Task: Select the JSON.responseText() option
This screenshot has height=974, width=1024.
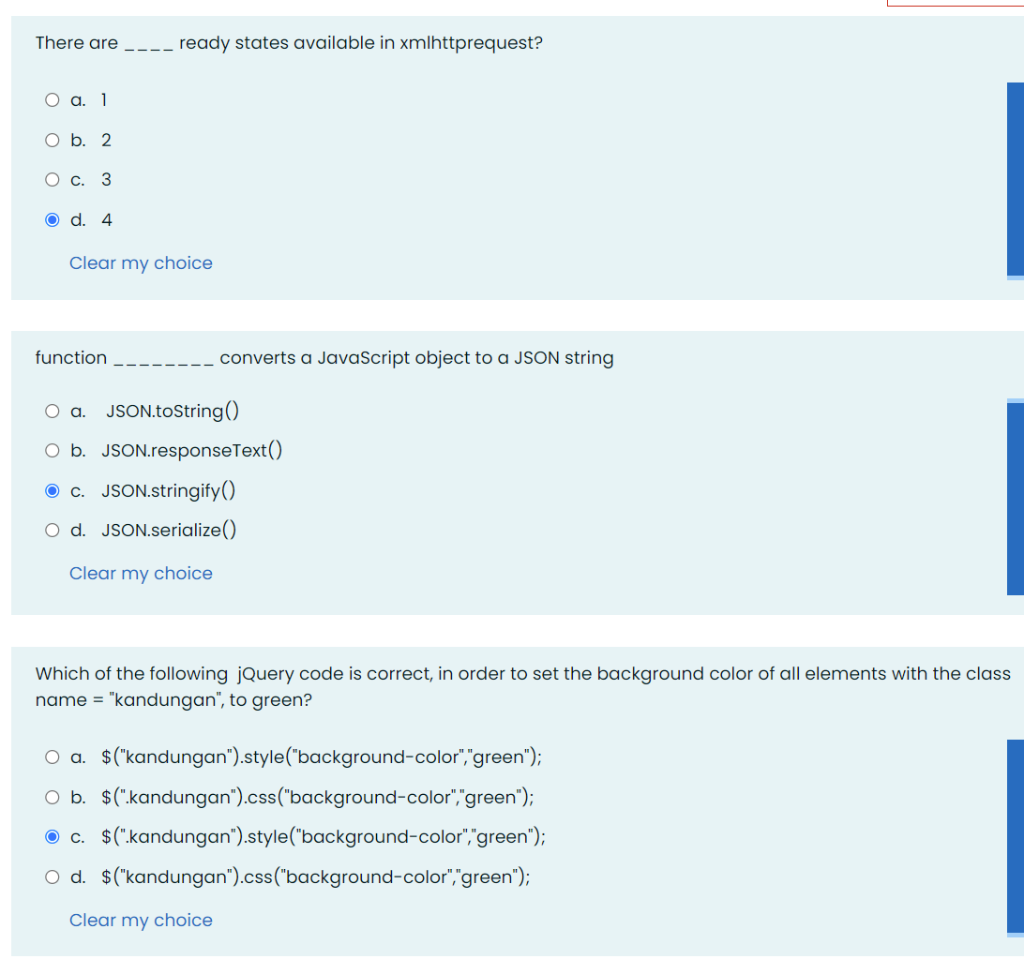Action: click(51, 450)
